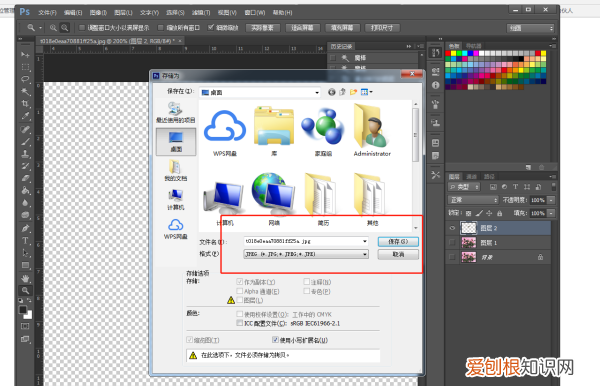The width and height of the screenshot is (600, 386).
Task: Click the 保存(S) button
Action: coord(398,241)
